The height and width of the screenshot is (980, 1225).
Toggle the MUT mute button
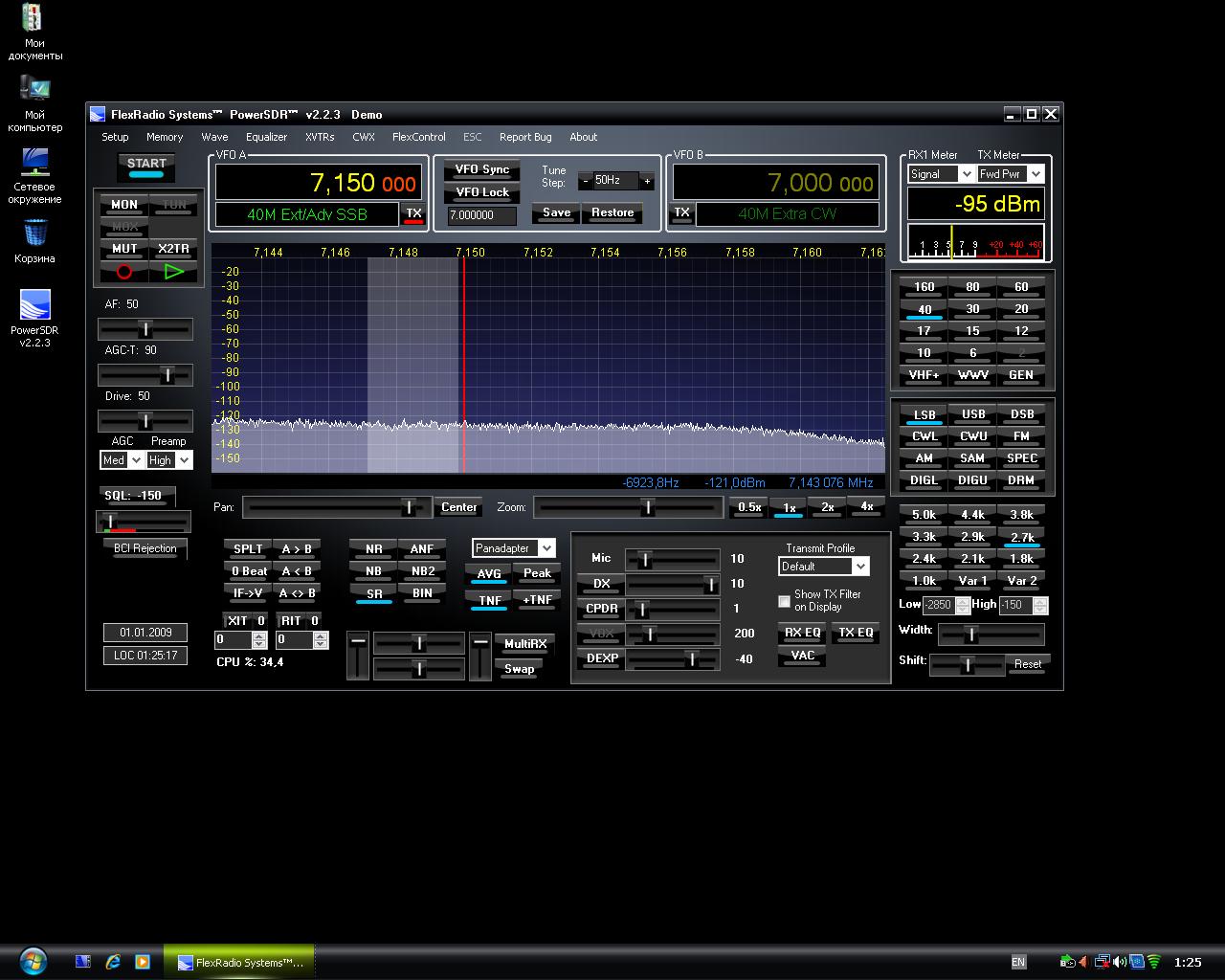click(x=124, y=249)
